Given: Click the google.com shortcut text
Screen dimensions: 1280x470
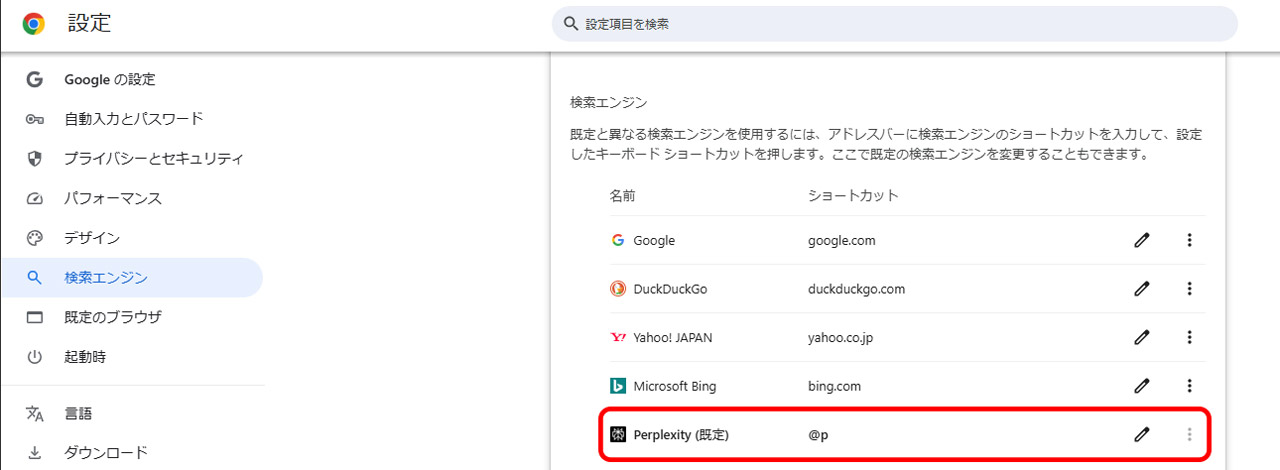Looking at the screenshot, I should pos(842,240).
